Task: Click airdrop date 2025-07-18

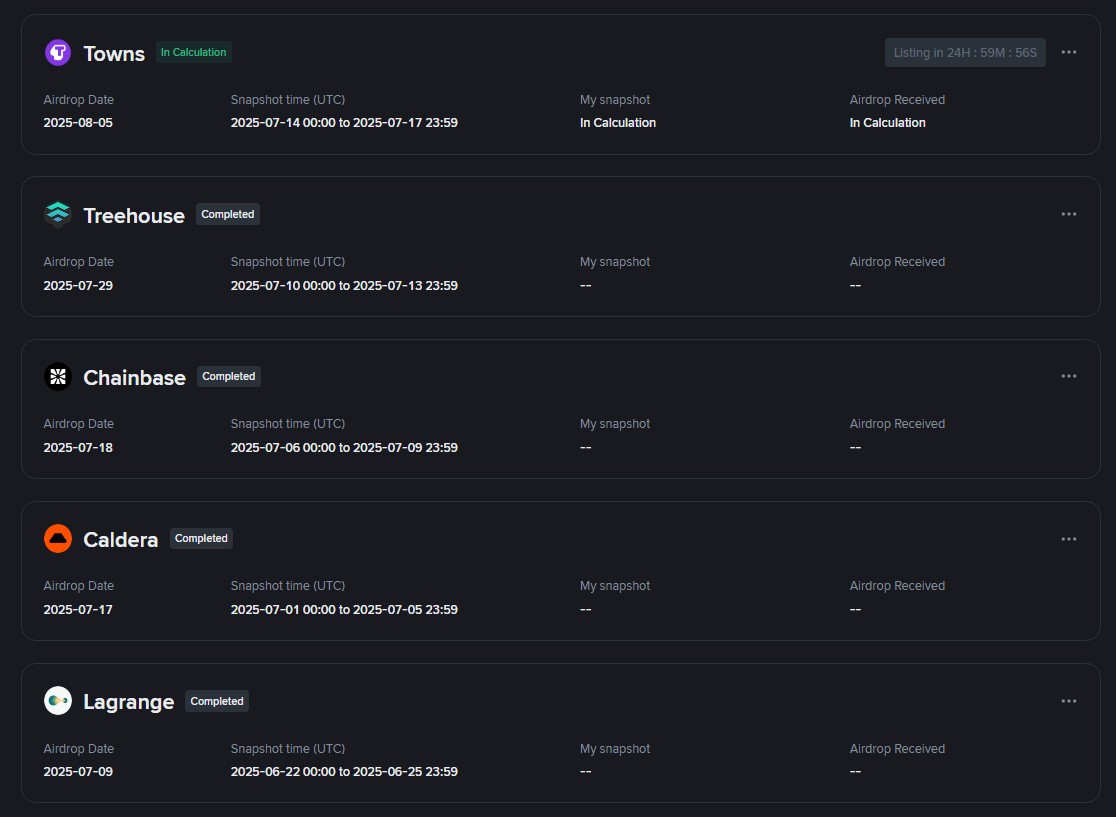Action: [78, 448]
